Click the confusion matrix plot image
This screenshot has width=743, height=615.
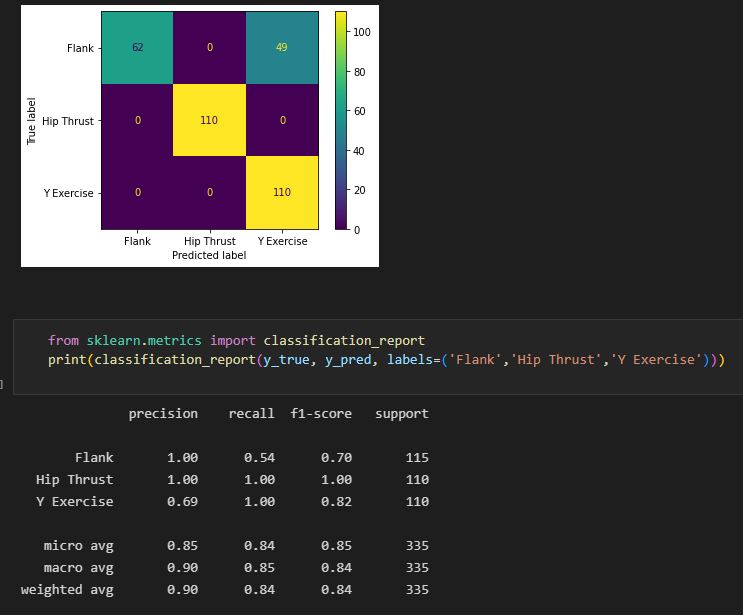tap(200, 135)
